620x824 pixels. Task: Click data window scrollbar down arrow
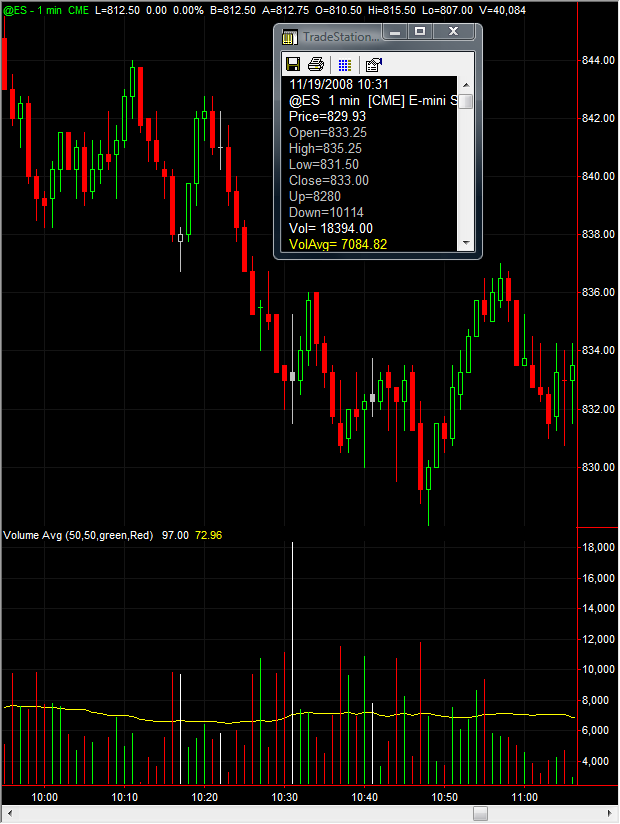pos(466,243)
